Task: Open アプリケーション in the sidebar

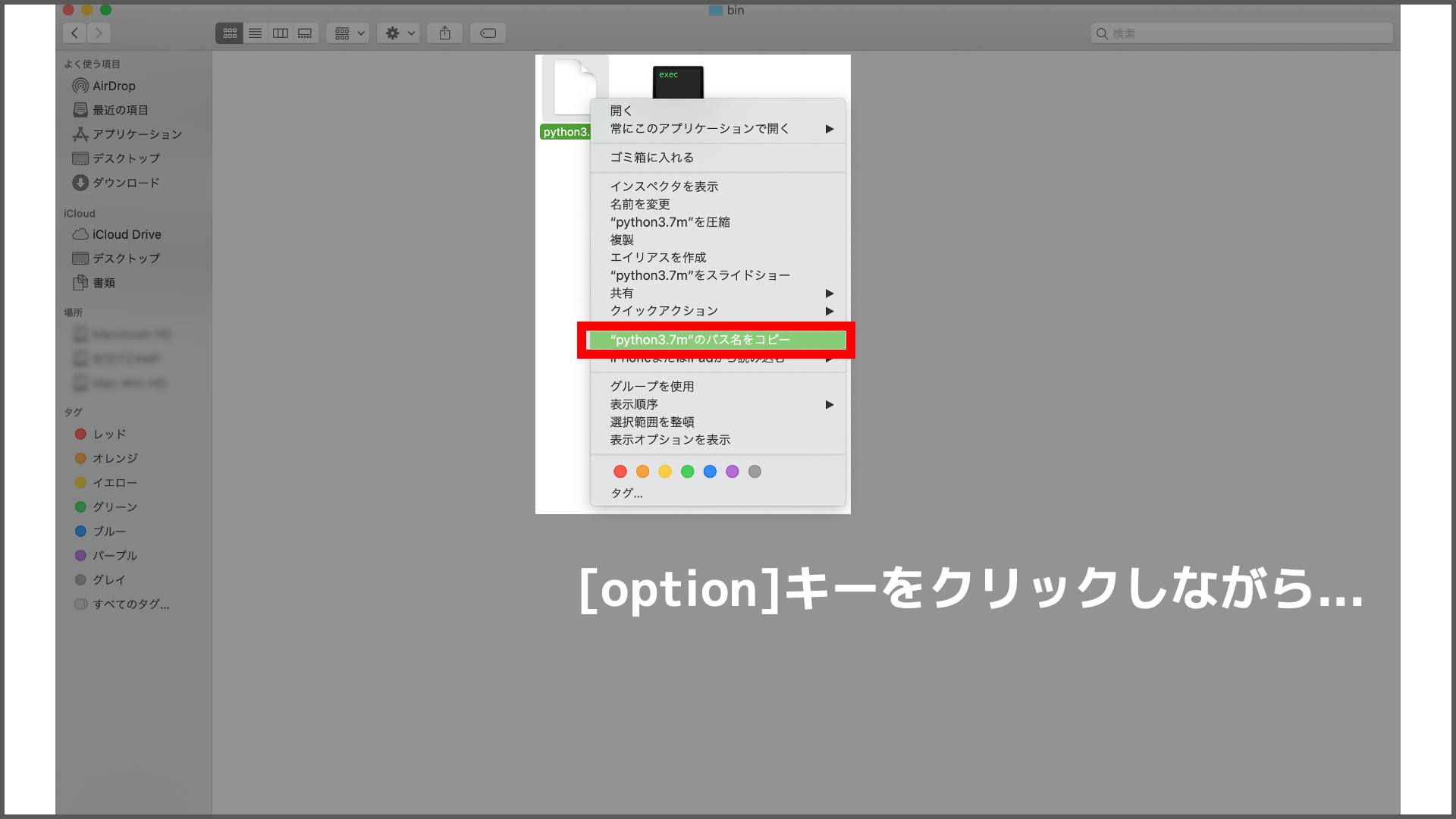Action: pos(127,134)
